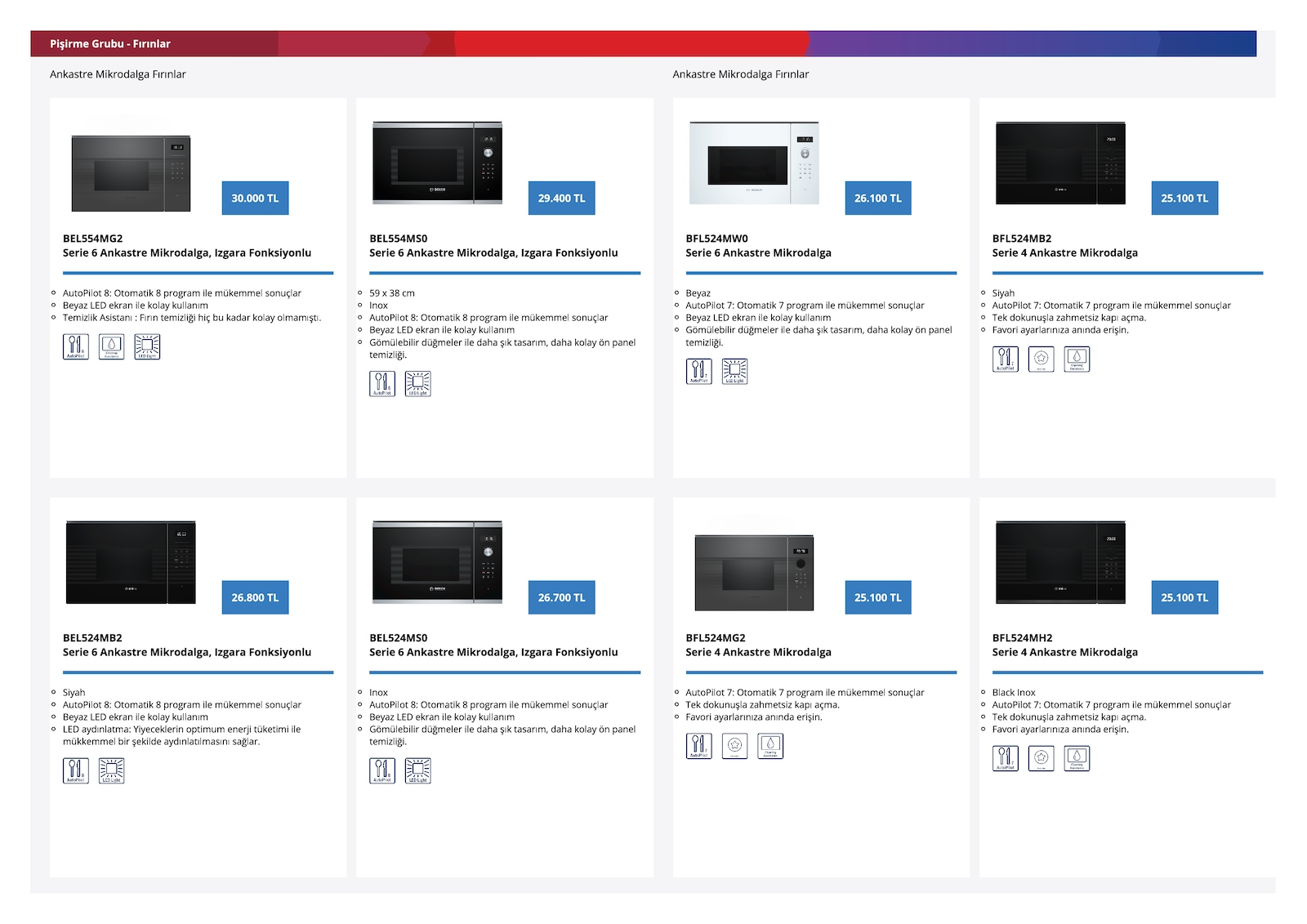Tap the AutoPilot icon in the BEL524MS0 card

click(382, 770)
